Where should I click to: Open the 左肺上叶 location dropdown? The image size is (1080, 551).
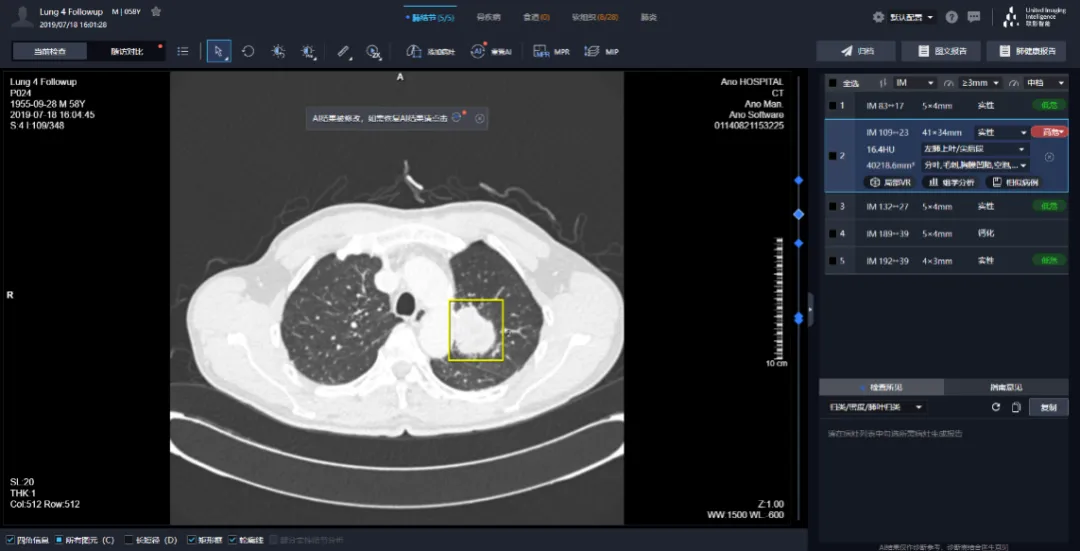click(974, 149)
